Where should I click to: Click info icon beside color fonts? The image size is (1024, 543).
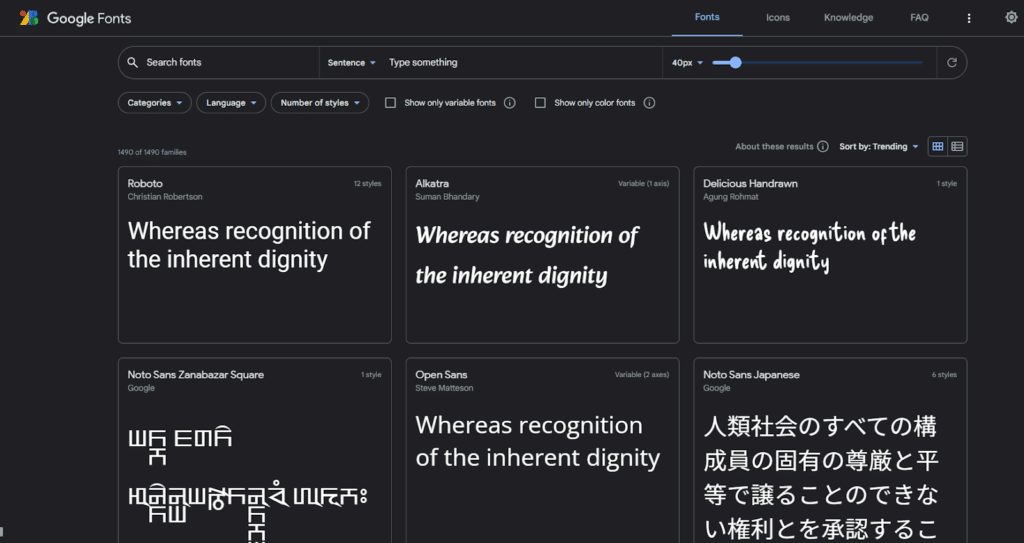(x=649, y=103)
